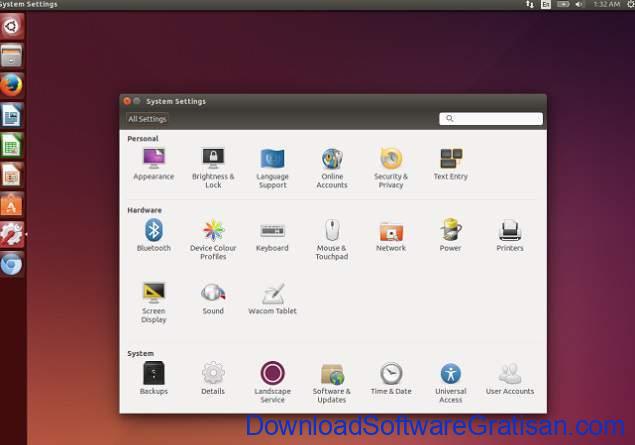Screen dimensions: 635x445
Task: Open the session gear menu
Action: [x=631, y=4]
